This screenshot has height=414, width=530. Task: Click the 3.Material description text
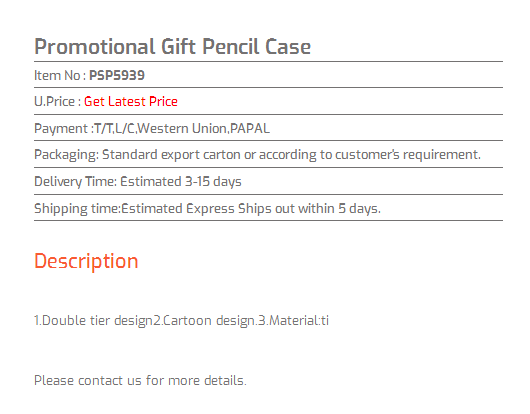point(294,320)
